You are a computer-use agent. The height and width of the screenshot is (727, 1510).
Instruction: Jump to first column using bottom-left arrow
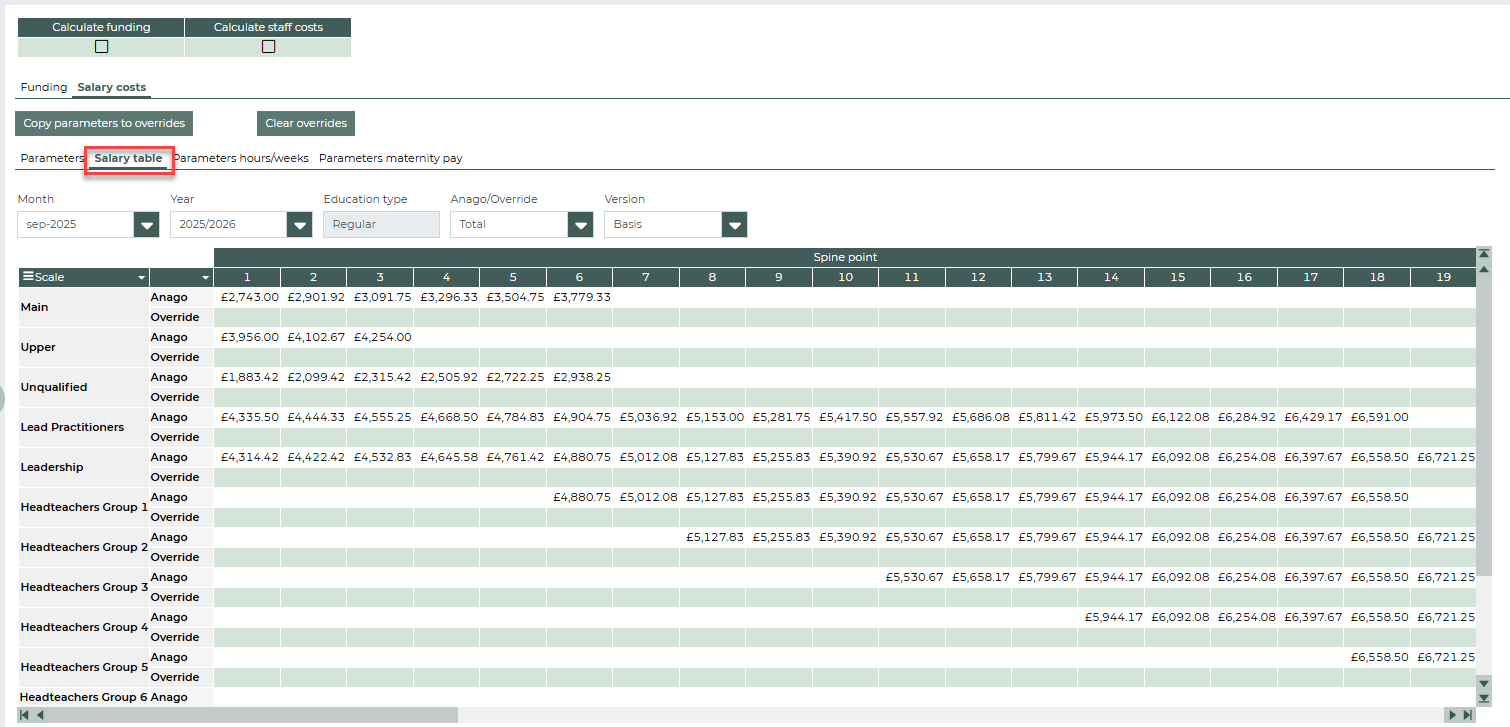tap(25, 715)
